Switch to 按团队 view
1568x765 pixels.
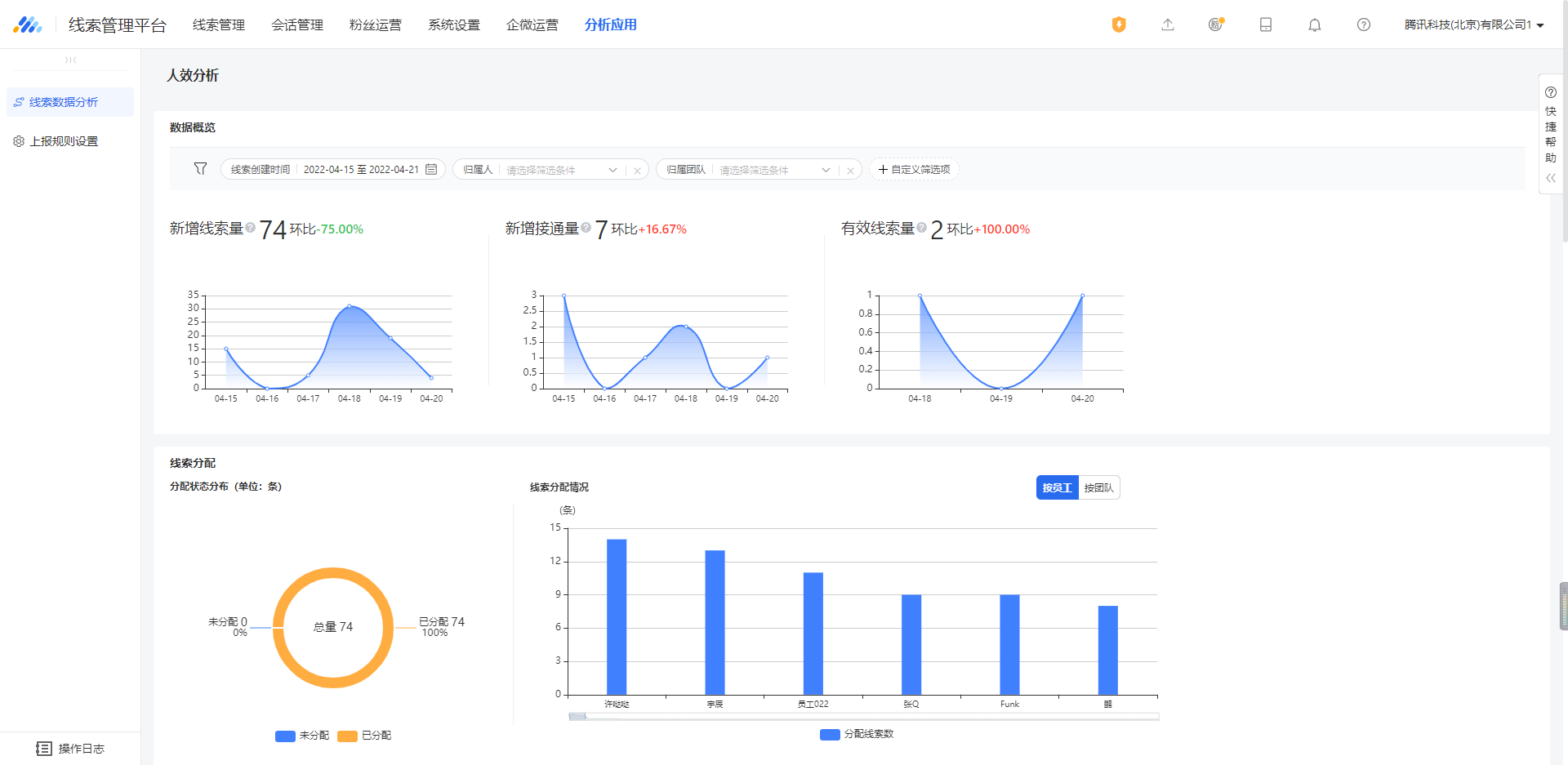(1098, 487)
